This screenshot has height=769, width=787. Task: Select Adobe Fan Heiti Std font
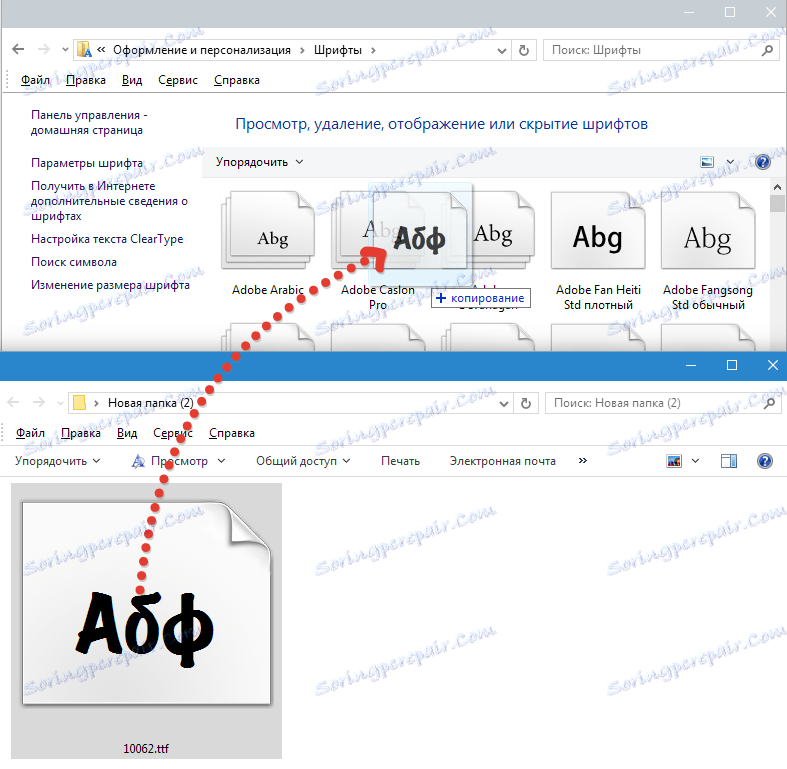[598, 251]
